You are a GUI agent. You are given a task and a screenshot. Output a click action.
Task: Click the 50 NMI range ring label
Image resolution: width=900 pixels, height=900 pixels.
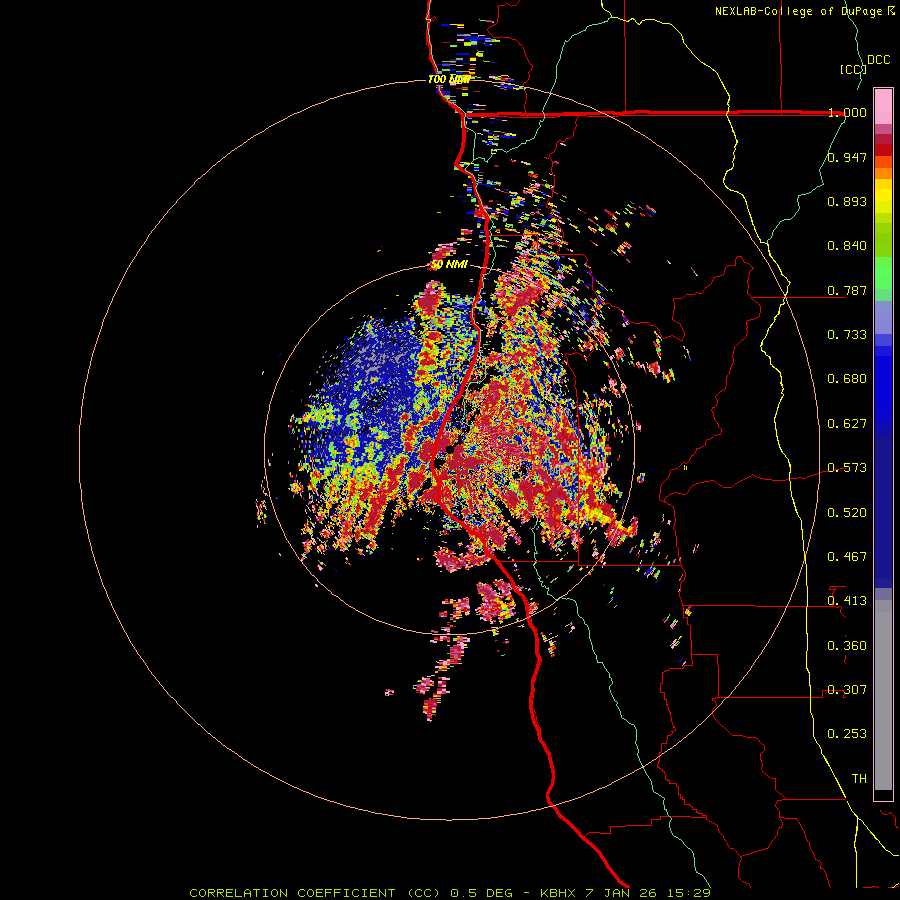click(449, 265)
